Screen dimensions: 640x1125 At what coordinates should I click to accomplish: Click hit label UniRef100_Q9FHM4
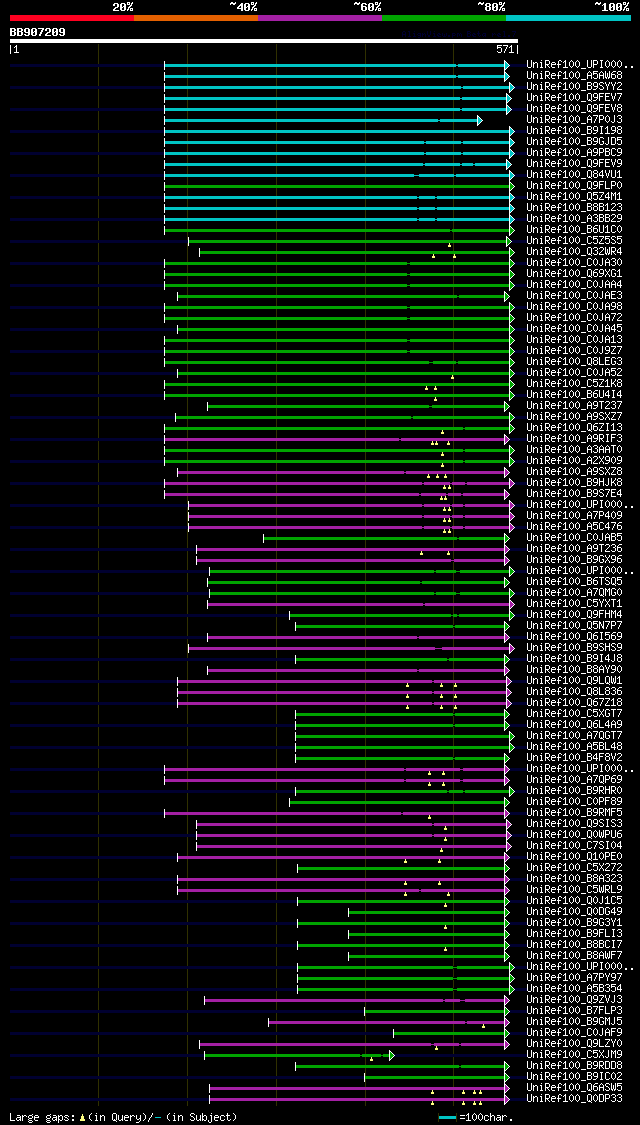575,615
